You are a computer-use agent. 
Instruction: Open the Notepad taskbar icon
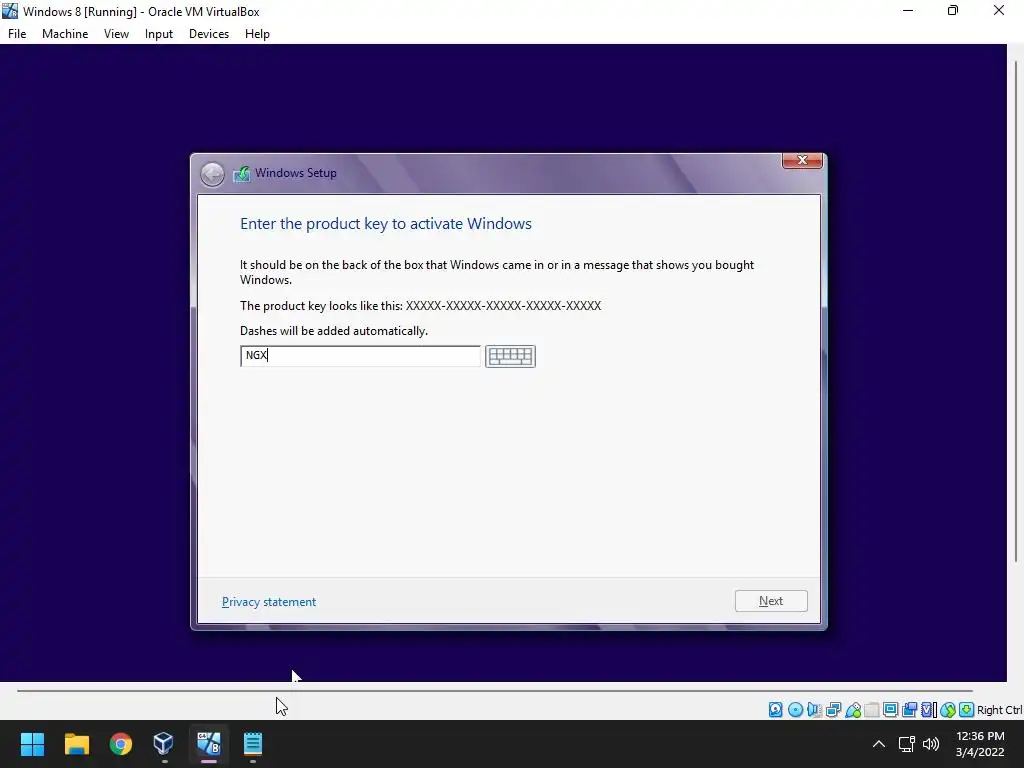pyautogui.click(x=253, y=744)
